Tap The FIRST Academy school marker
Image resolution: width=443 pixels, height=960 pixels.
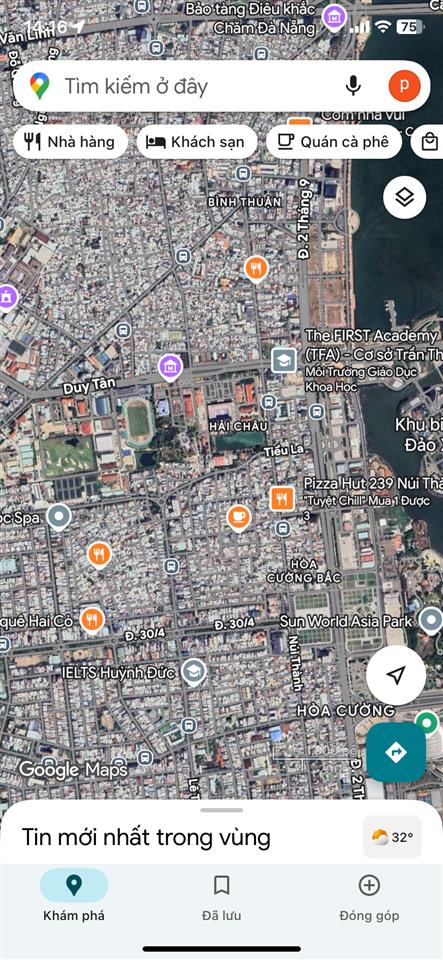click(284, 361)
